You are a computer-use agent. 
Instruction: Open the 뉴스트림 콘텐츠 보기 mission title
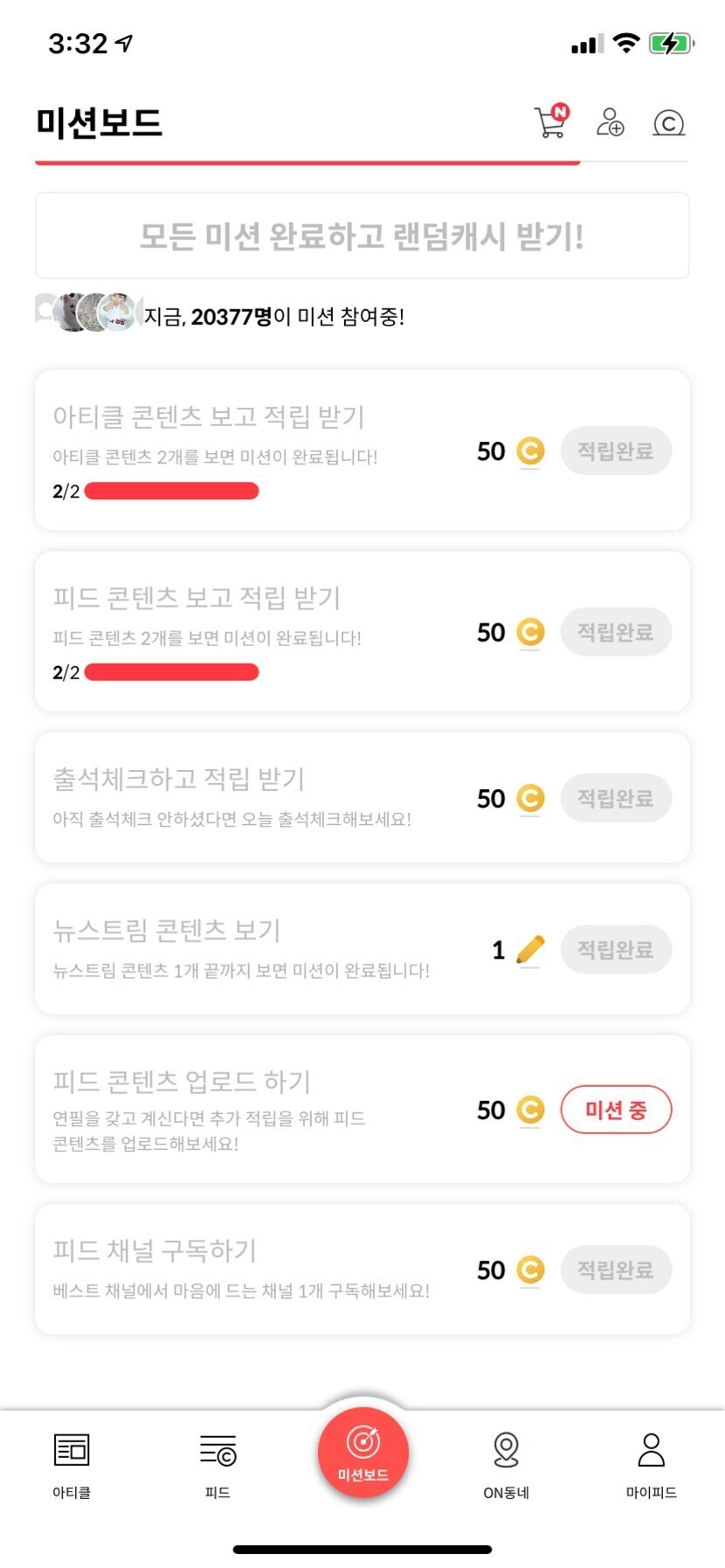pos(166,930)
